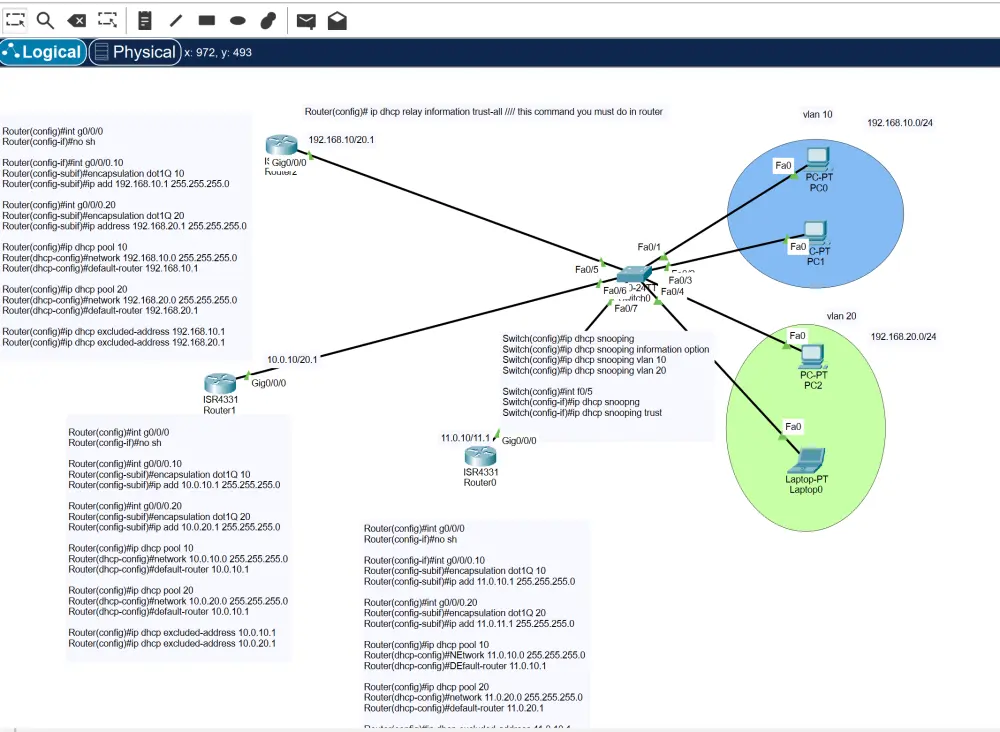
Task: Select the Draw Rectangle tool
Action: (x=207, y=20)
